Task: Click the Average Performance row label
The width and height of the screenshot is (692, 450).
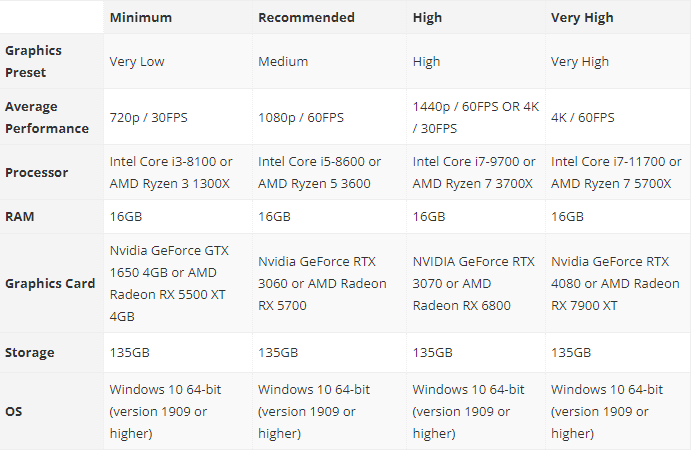Action: pyautogui.click(x=47, y=117)
